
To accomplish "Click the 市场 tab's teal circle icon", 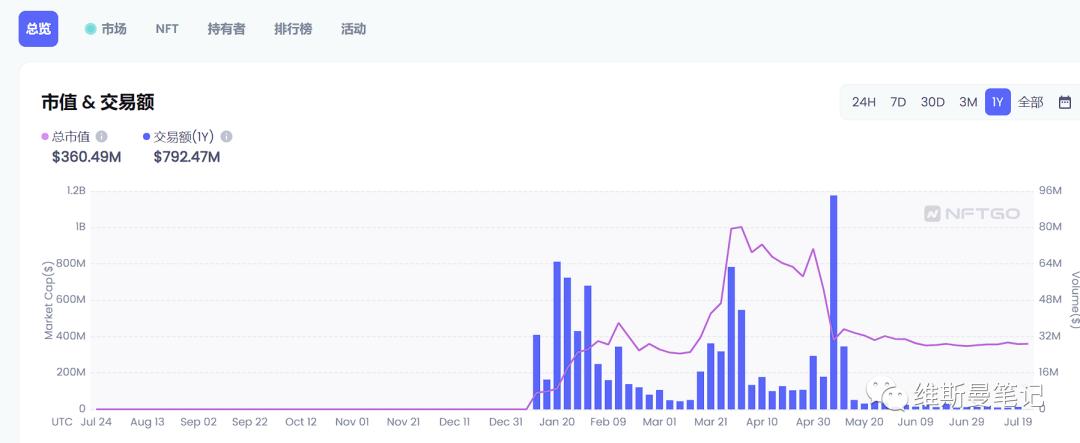I will (90, 29).
